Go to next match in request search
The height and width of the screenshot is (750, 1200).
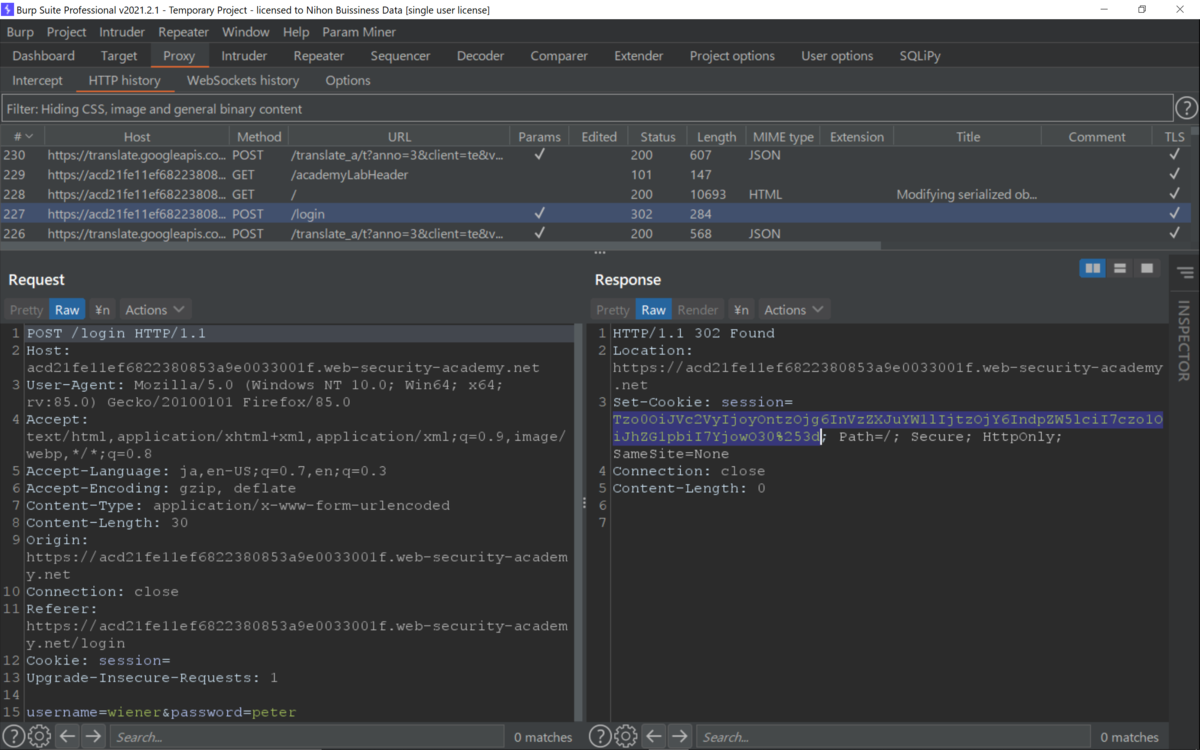93,737
